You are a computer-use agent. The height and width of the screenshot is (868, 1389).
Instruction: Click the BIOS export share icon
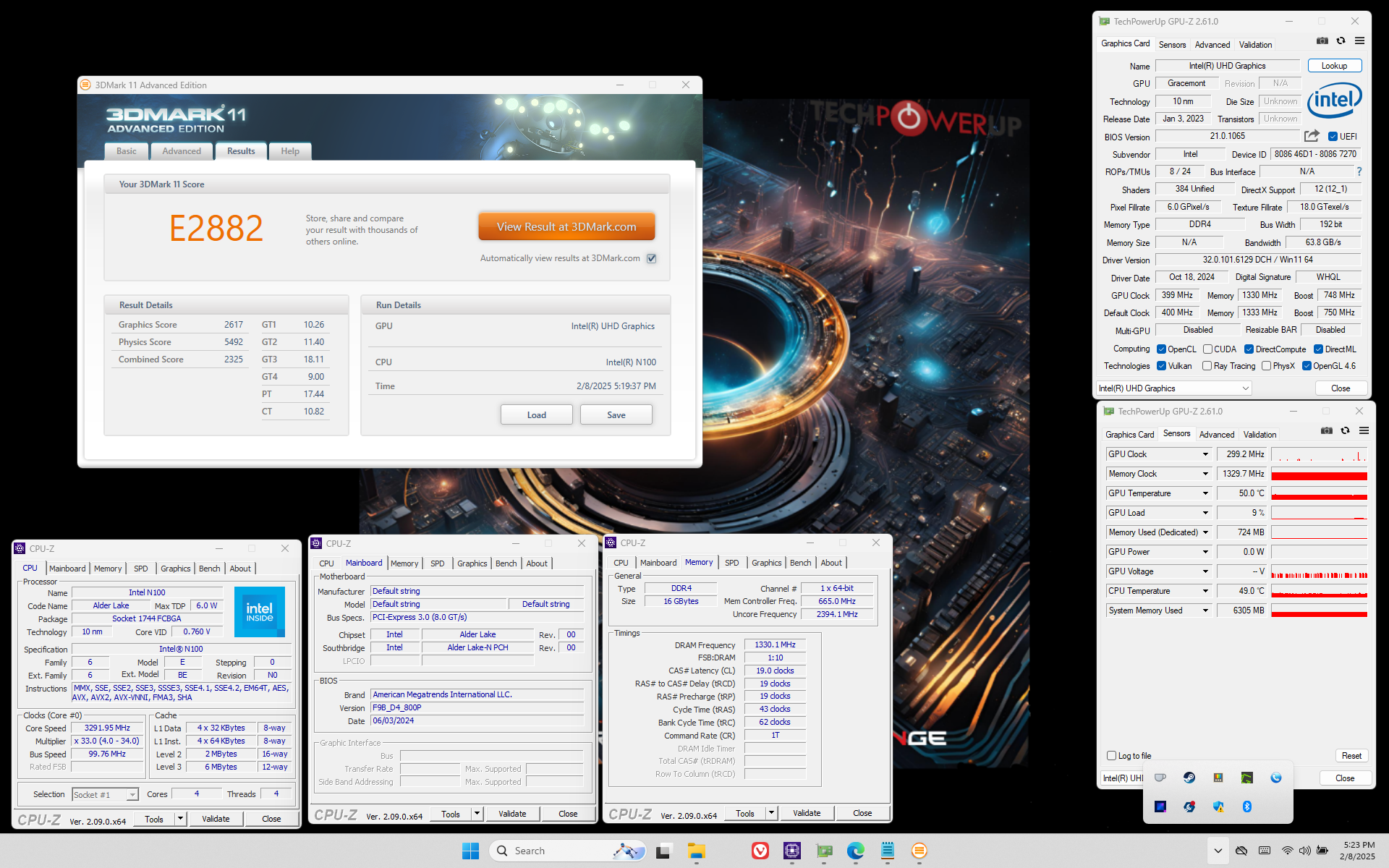1312,136
